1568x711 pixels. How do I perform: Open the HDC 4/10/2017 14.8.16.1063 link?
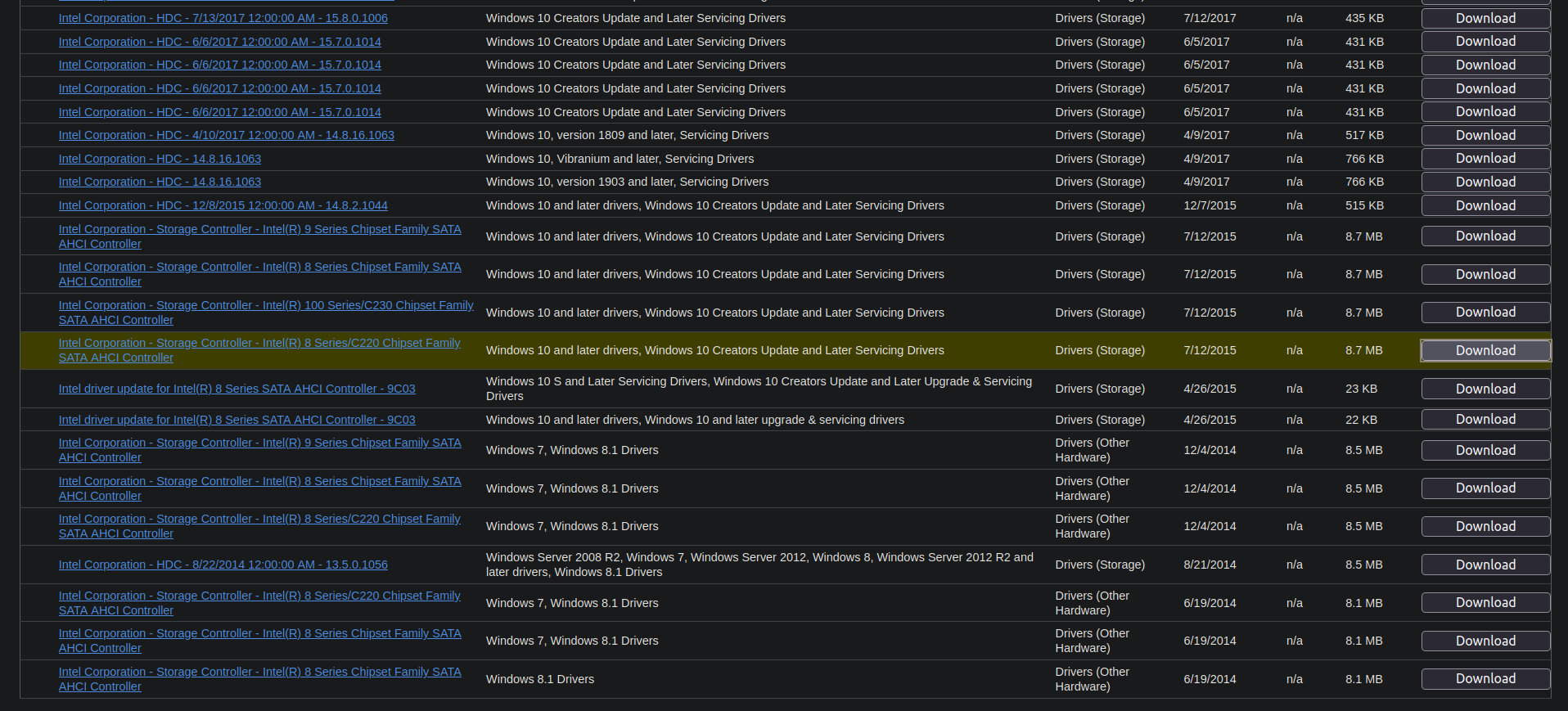pyautogui.click(x=227, y=135)
